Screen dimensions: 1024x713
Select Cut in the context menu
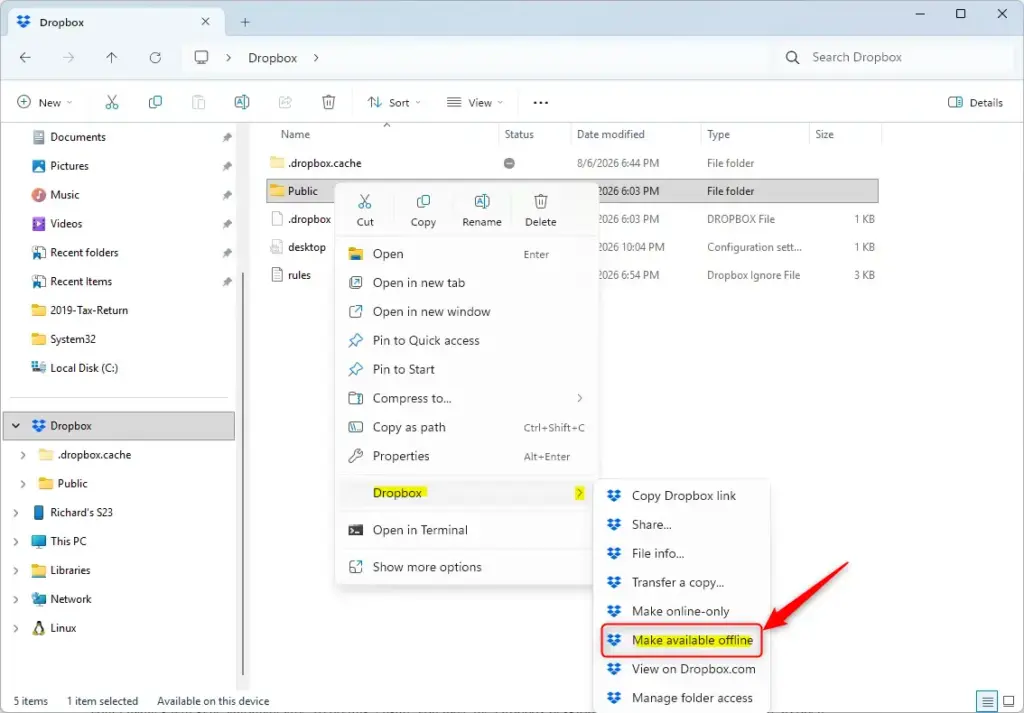[x=365, y=210]
